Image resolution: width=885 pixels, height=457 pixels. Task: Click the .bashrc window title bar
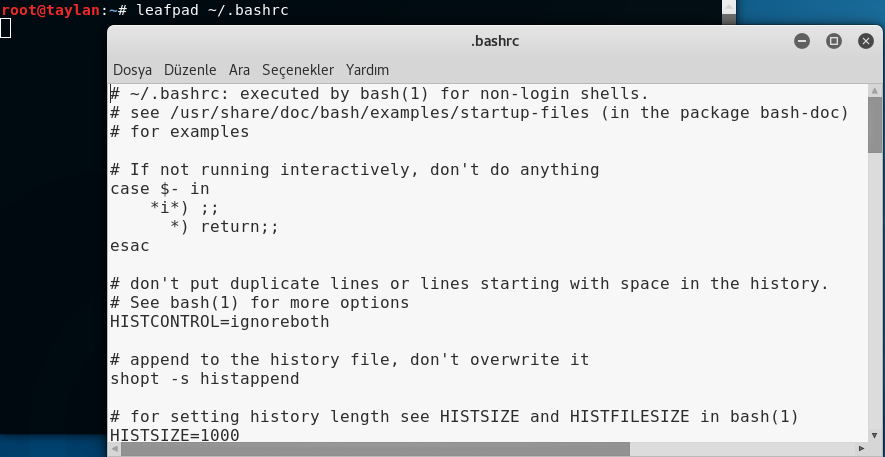tap(494, 41)
